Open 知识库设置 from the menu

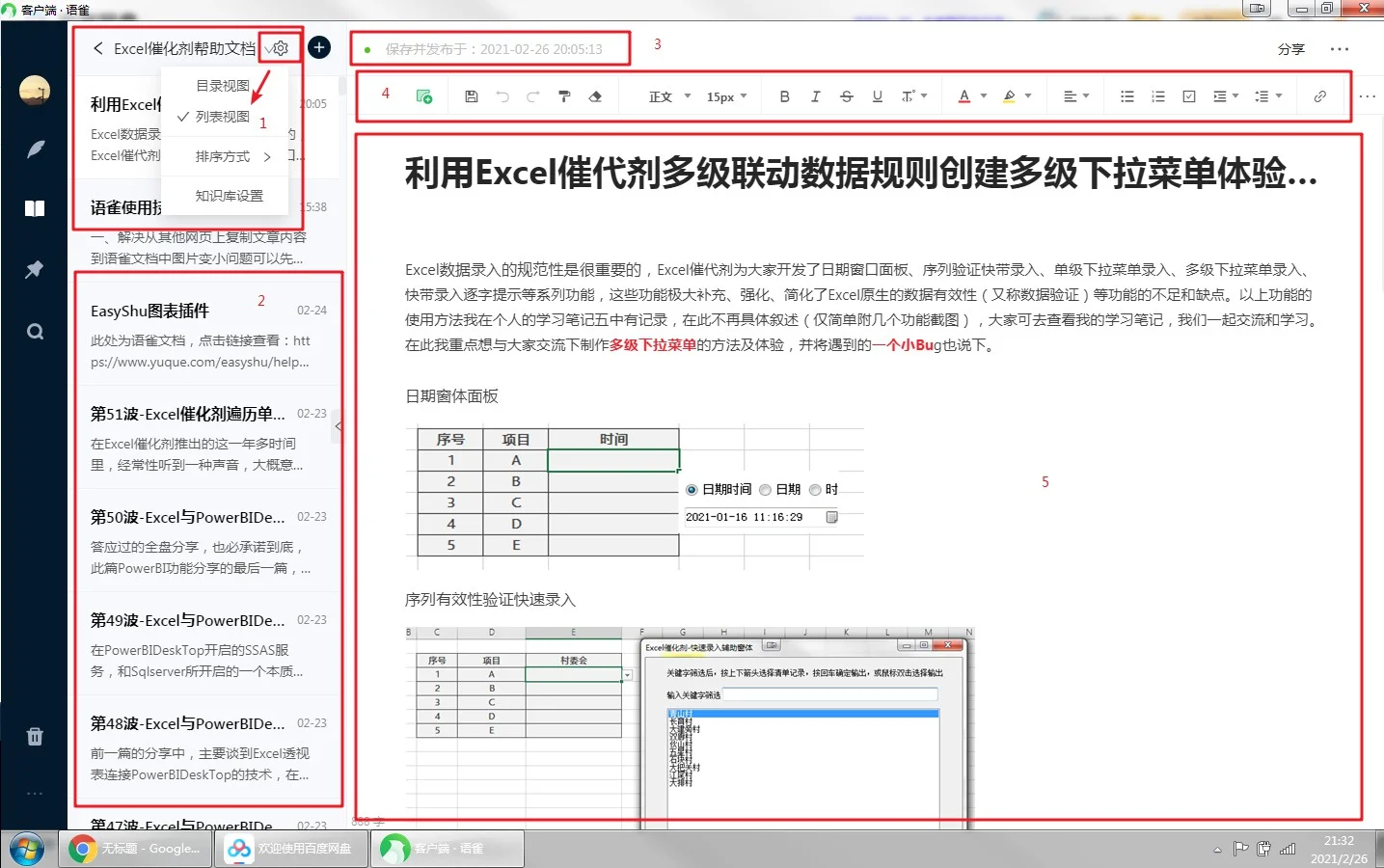(229, 196)
